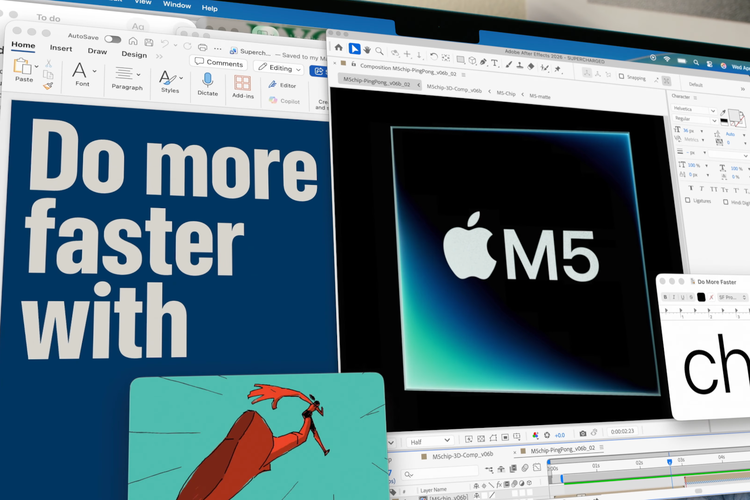Toggle the Ligatures checkbox in Character panel
The height and width of the screenshot is (500, 750).
click(688, 200)
